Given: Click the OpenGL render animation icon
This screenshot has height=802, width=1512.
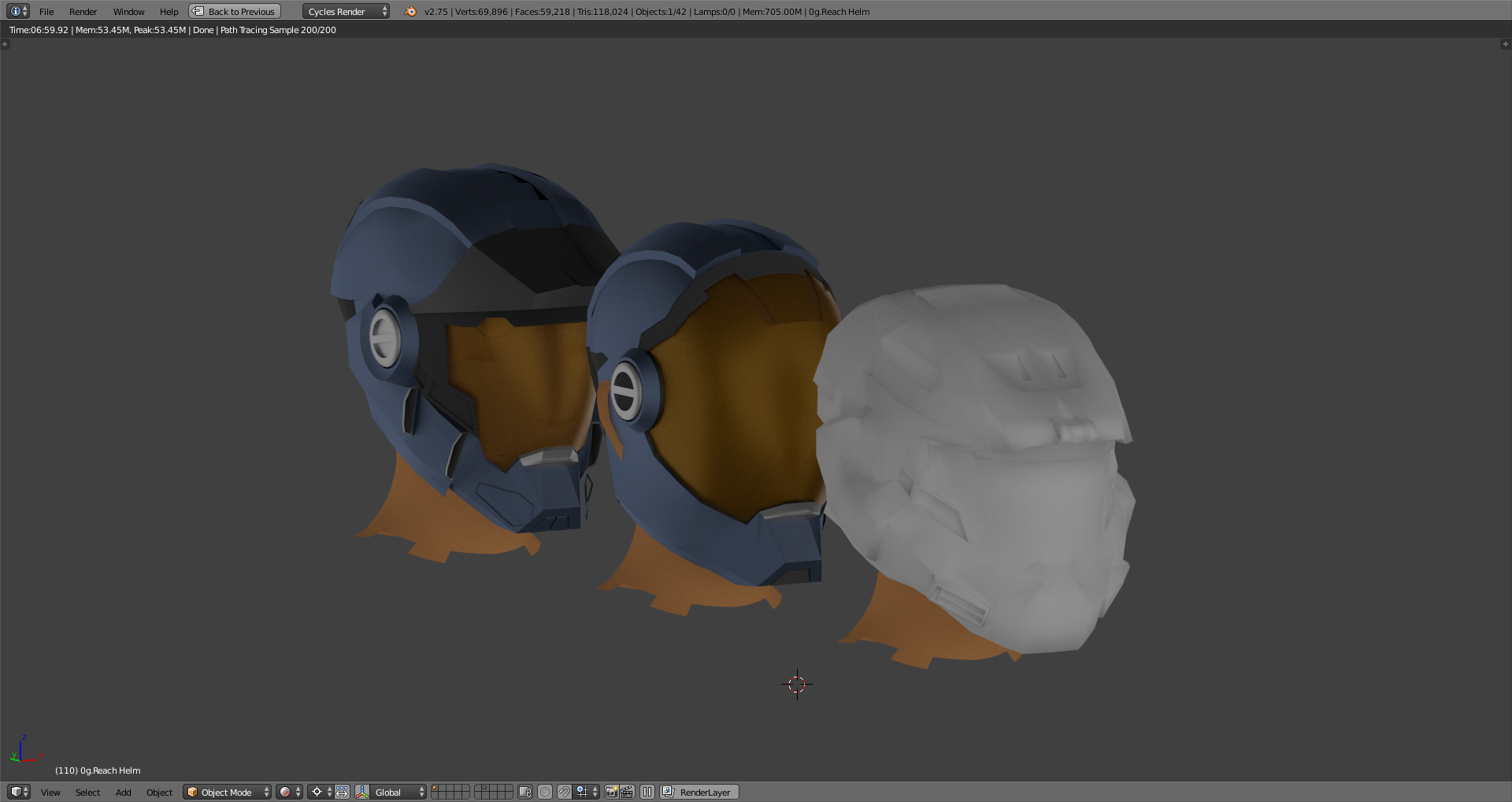Looking at the screenshot, I should click(627, 792).
